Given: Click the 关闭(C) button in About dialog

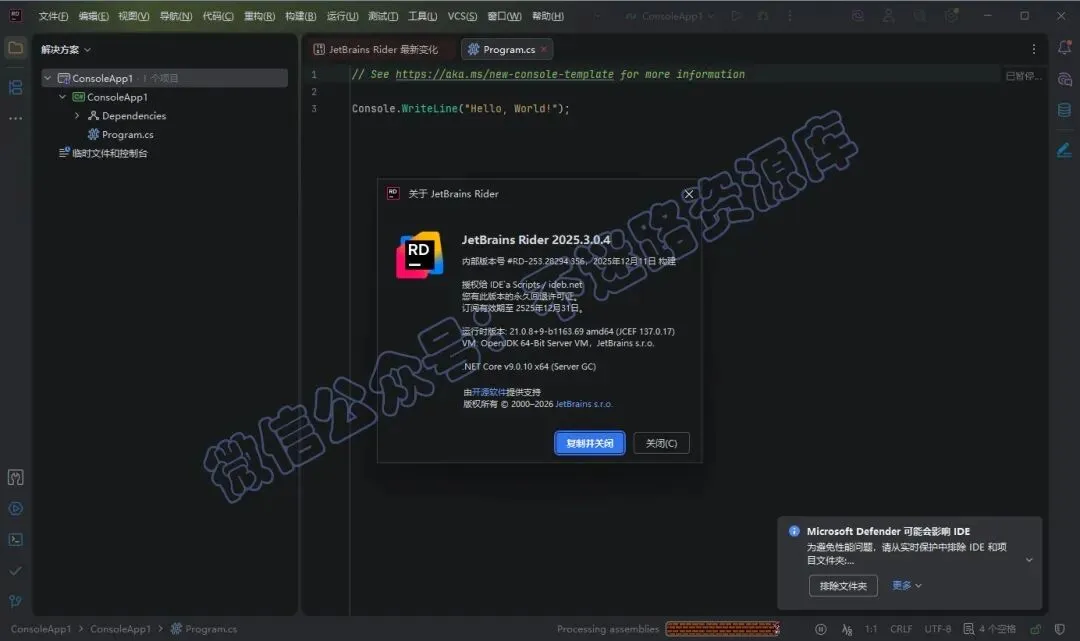Looking at the screenshot, I should (x=661, y=443).
